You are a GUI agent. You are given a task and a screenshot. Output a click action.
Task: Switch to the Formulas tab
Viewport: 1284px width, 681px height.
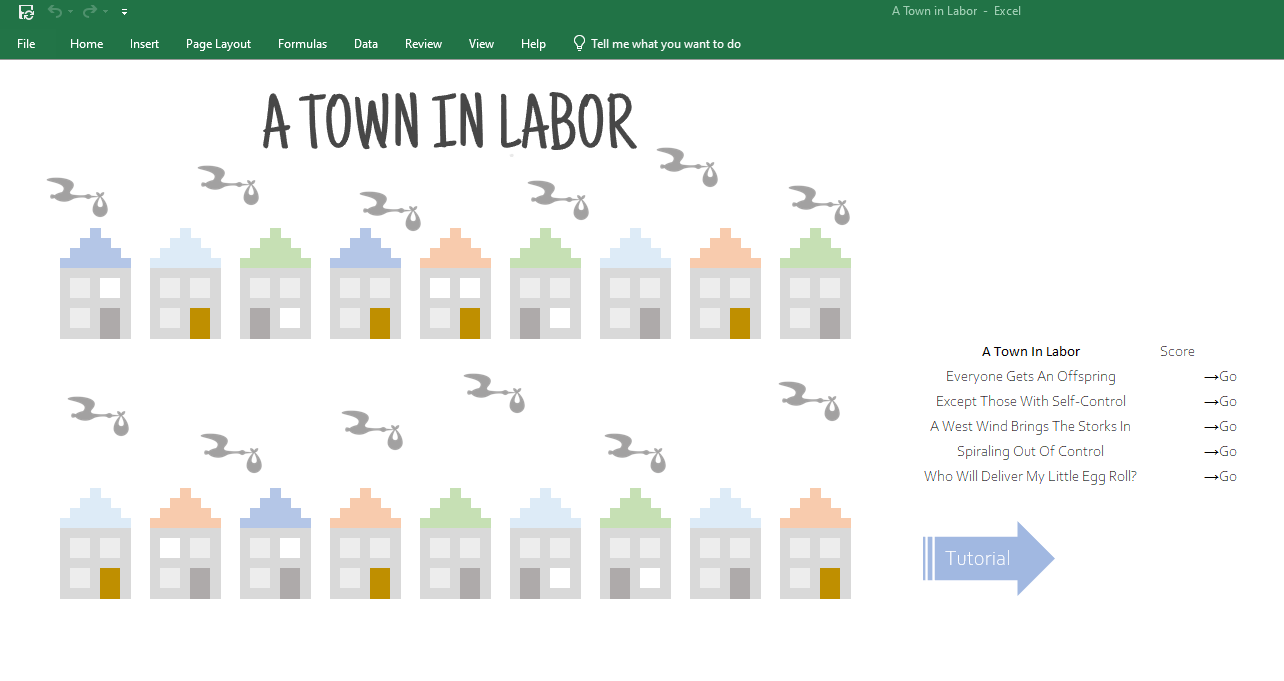point(302,44)
